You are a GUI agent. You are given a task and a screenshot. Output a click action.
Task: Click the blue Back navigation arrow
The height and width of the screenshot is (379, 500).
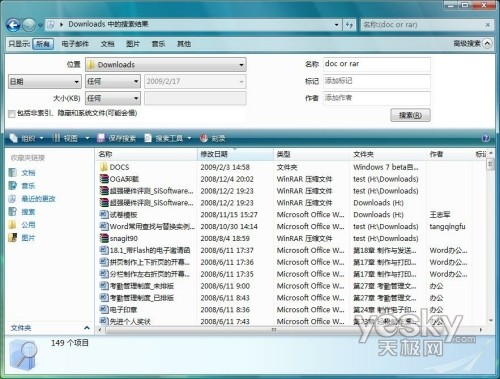tap(13, 25)
